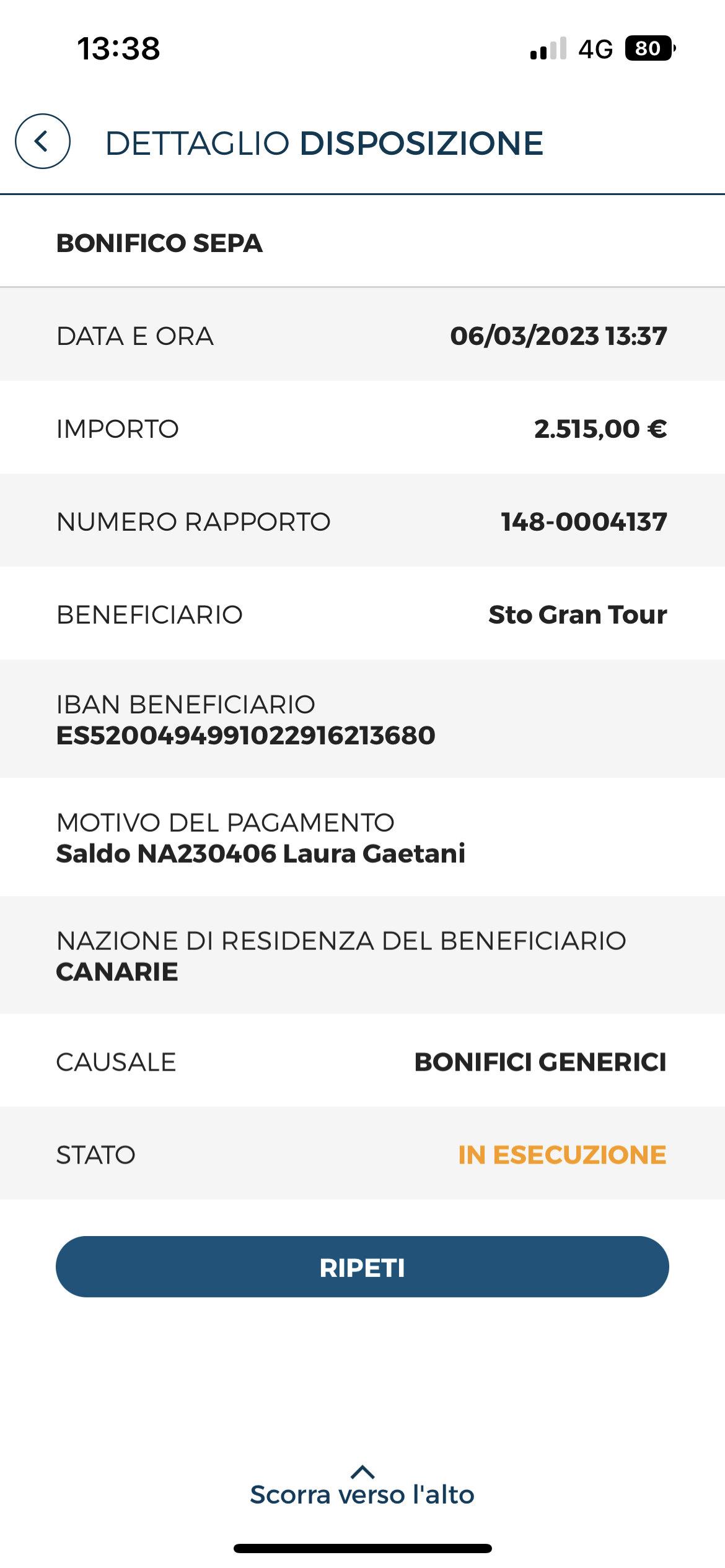The height and width of the screenshot is (1568, 725).
Task: Tap the battery indicator in status bar
Action: (x=650, y=48)
